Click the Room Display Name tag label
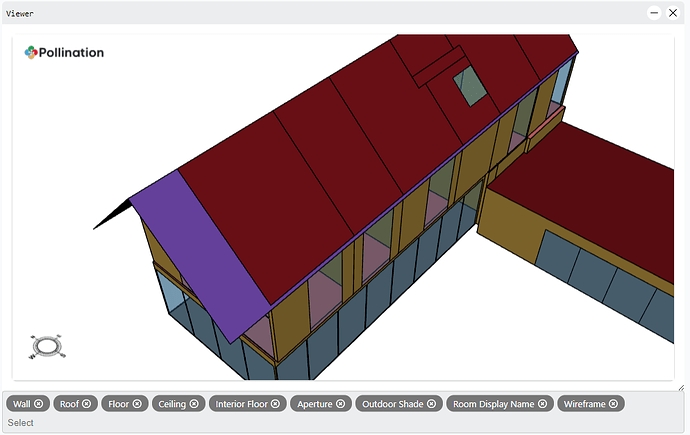 [493, 404]
